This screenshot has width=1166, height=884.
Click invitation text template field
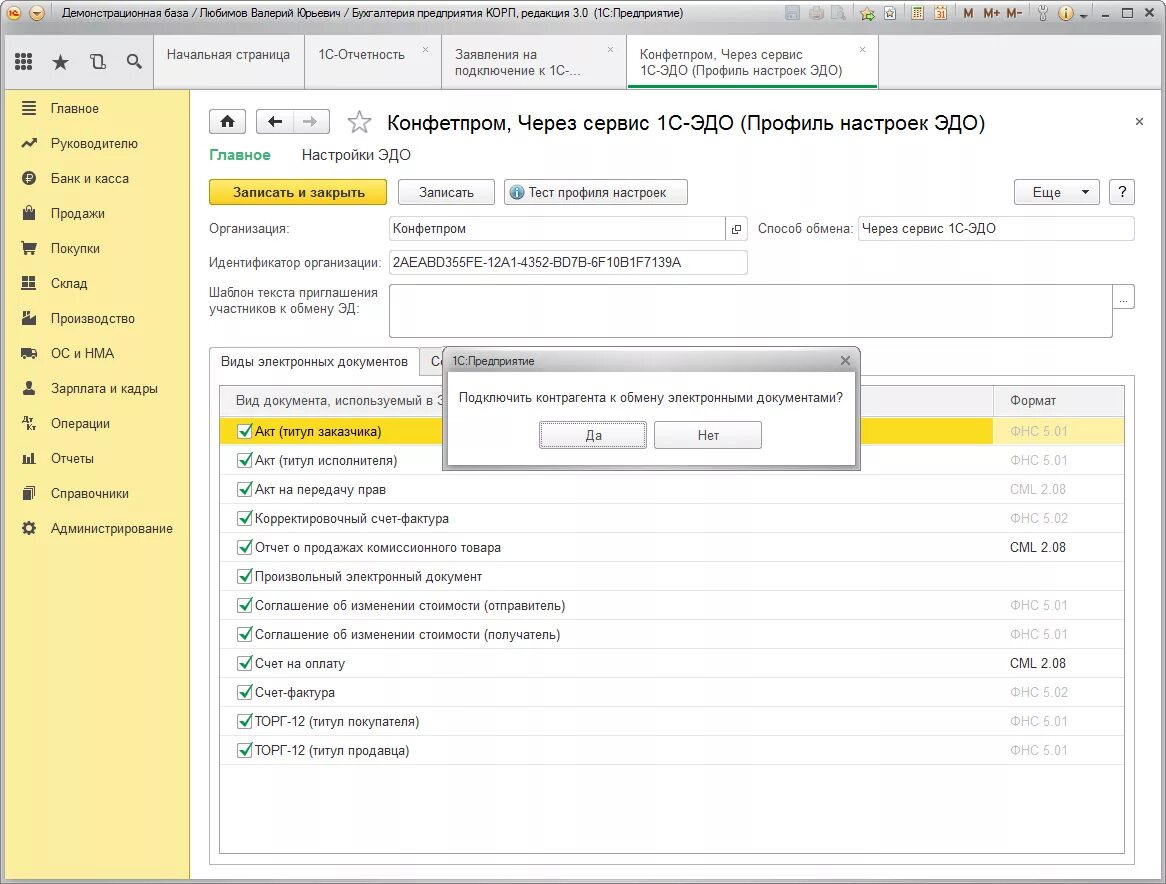point(750,311)
